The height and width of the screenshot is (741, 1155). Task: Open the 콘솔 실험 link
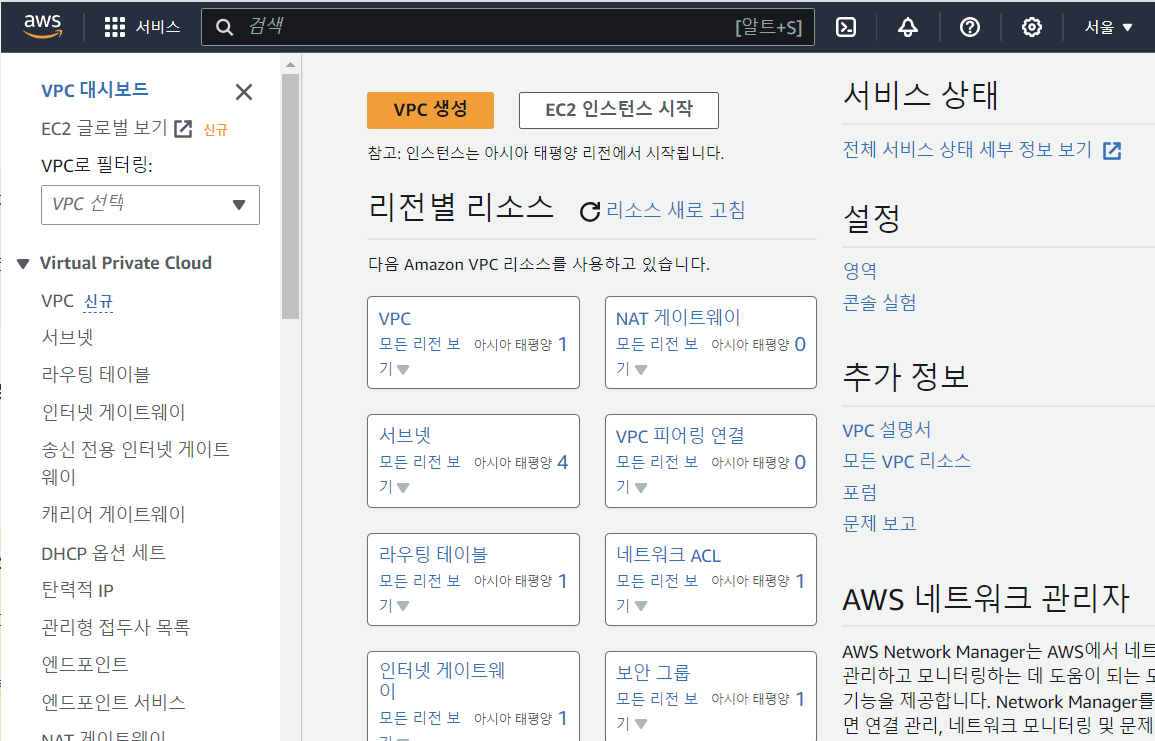[x=880, y=303]
